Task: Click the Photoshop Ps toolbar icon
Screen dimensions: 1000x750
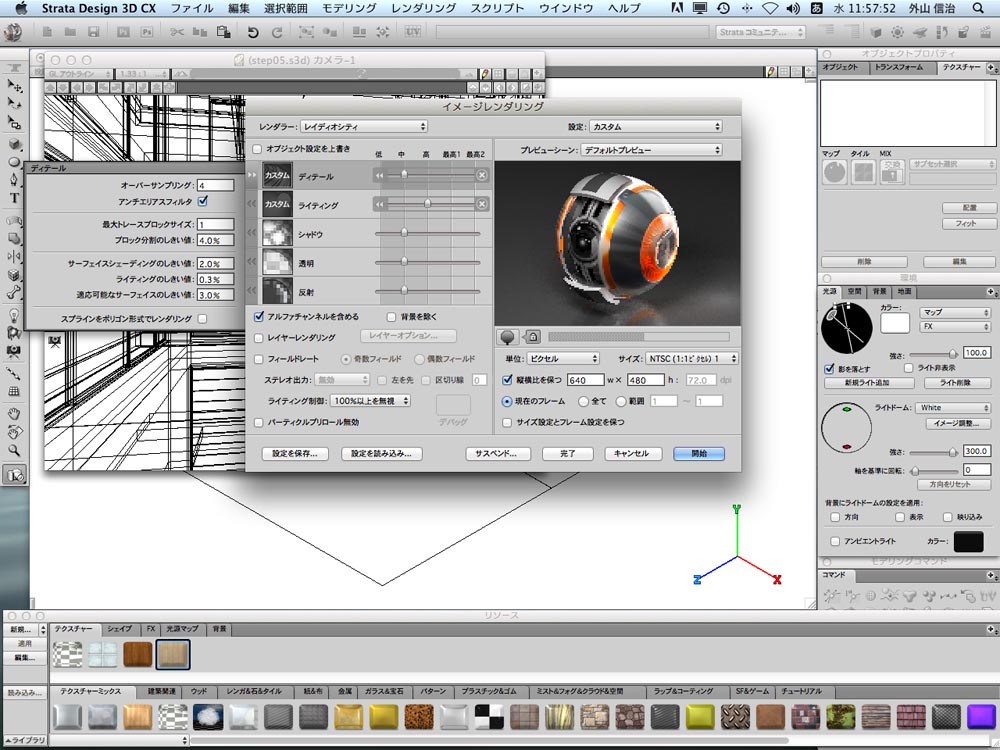Action: tap(147, 32)
